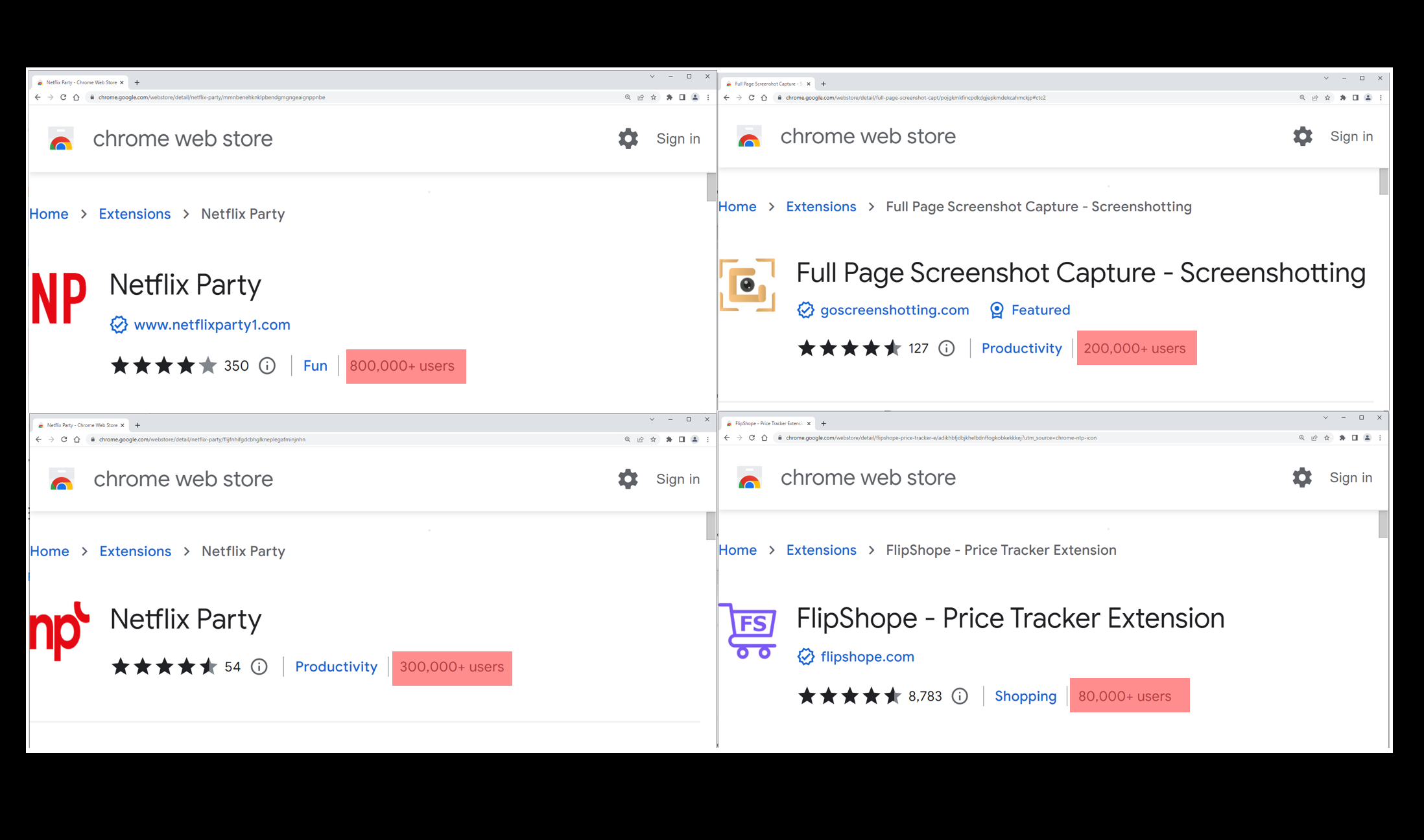Click ratings info icon next to 350

267,366
